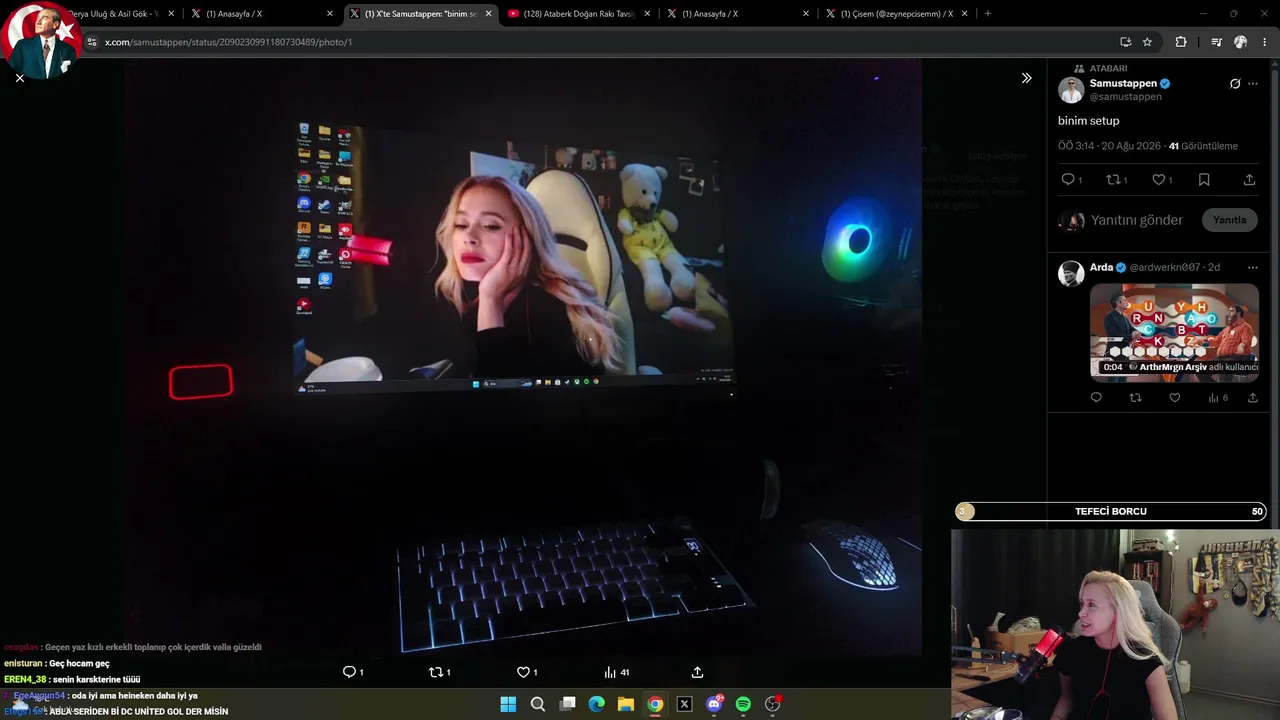Open the Windows Start menu
Screen dimensions: 1280x720
tap(508, 704)
